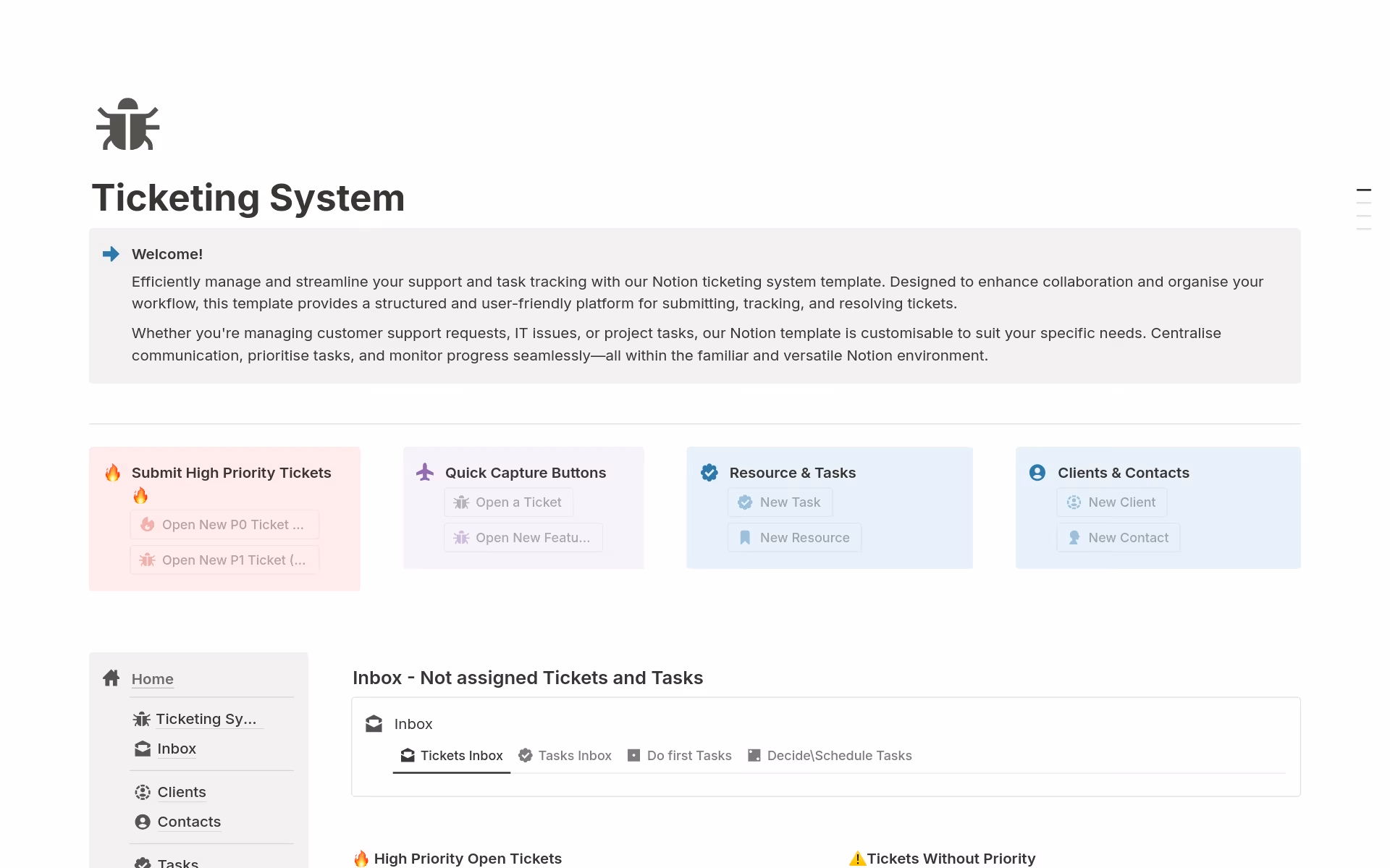
Task: Open the Do first Tasks tab
Action: (x=679, y=756)
